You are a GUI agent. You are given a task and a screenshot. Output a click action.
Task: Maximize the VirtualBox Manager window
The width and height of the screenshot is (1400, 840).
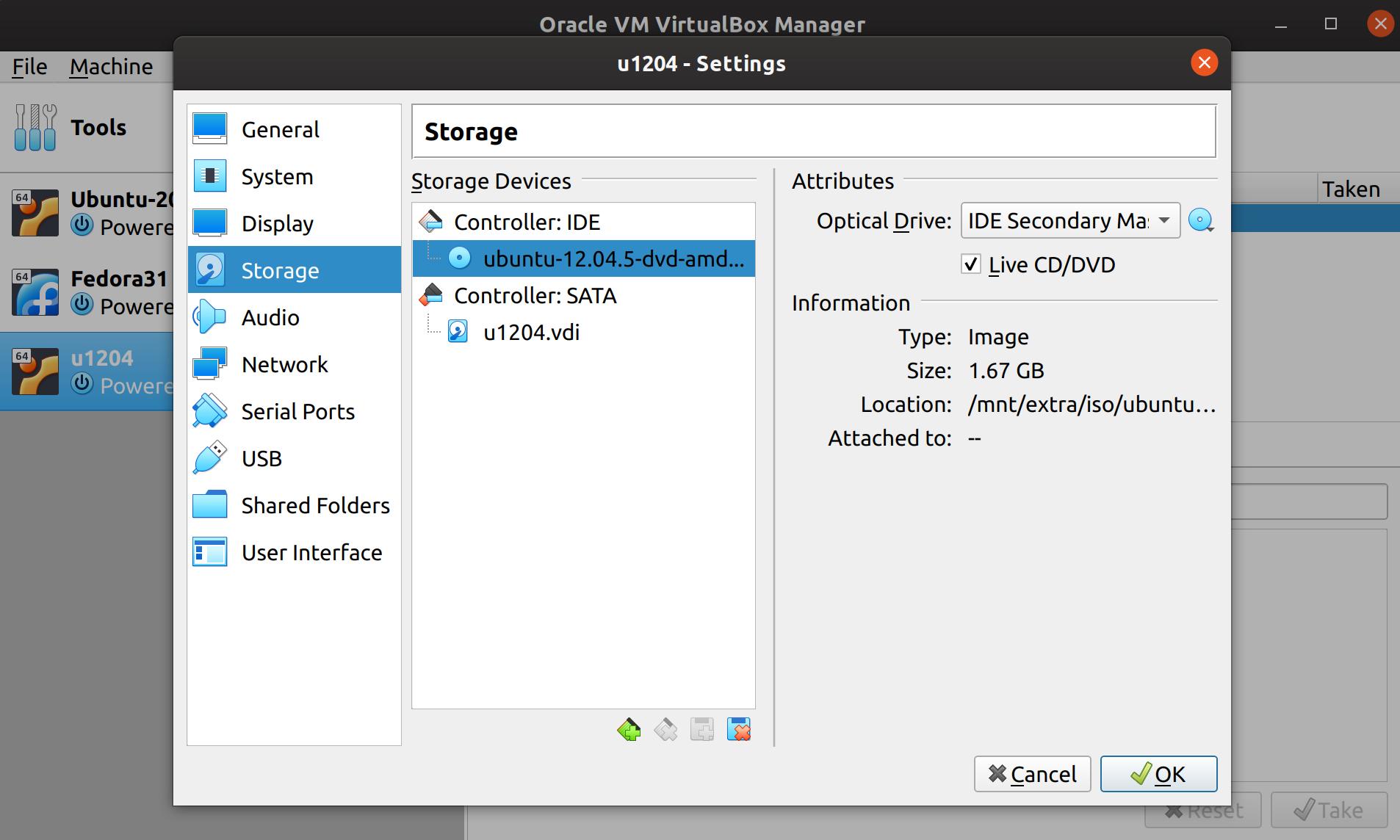point(1330,24)
